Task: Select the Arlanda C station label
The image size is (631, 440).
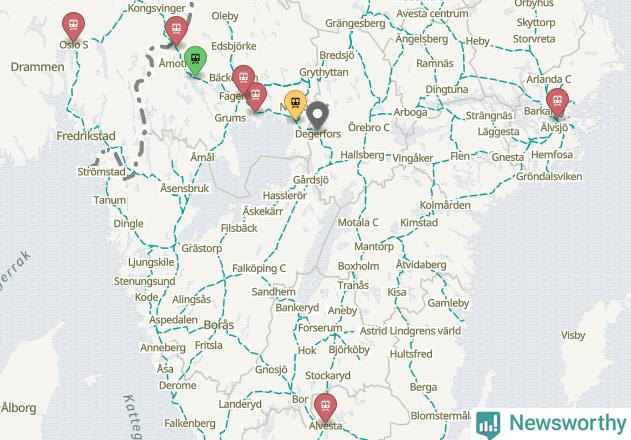Action: tap(549, 79)
